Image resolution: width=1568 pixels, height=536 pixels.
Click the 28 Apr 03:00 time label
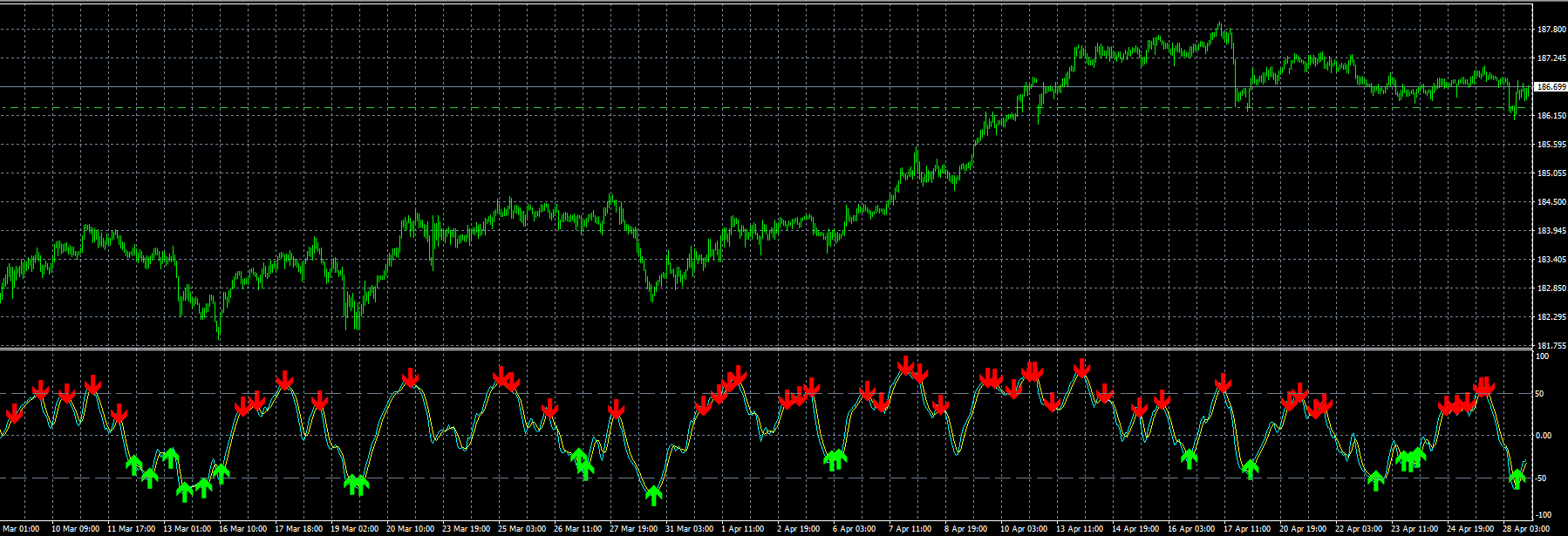coord(1527,529)
